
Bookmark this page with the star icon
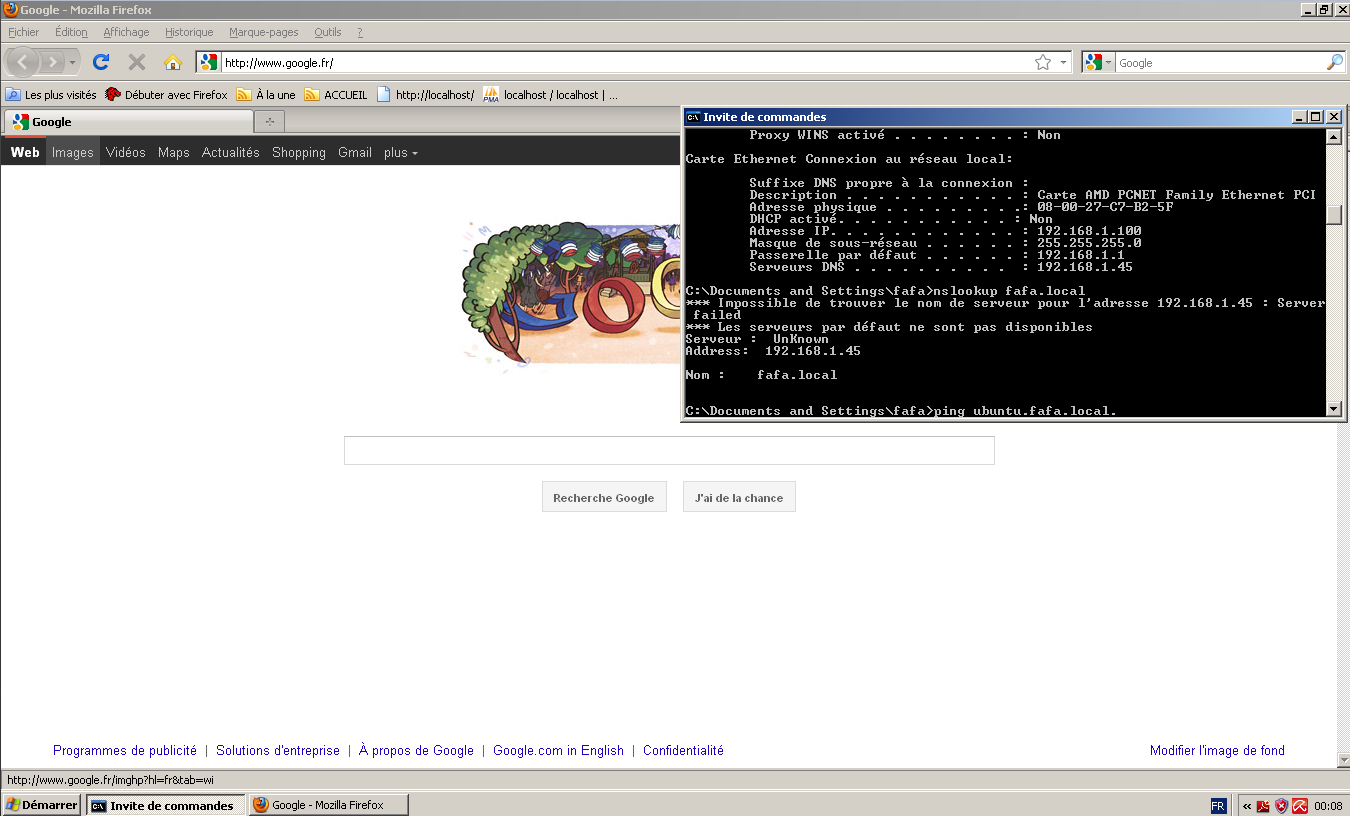pos(1042,62)
